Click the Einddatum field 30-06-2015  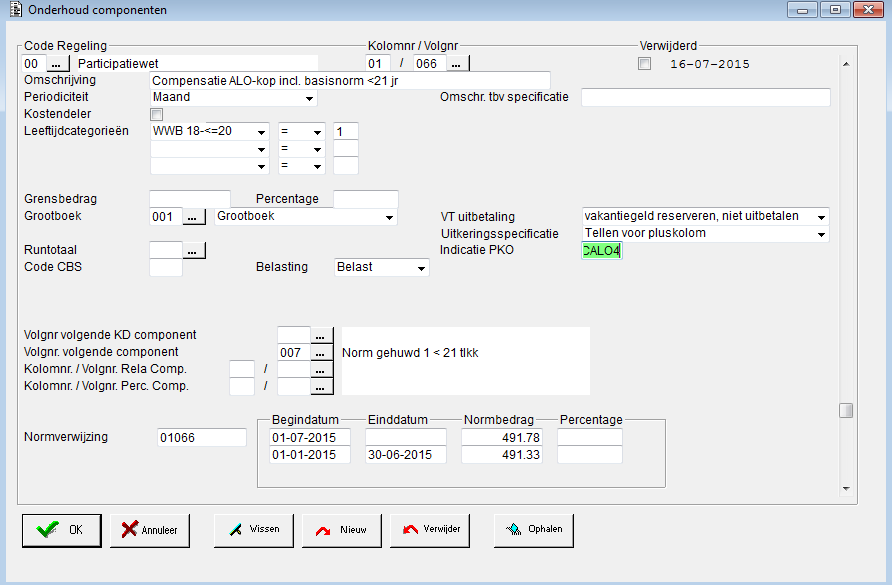(x=406, y=455)
